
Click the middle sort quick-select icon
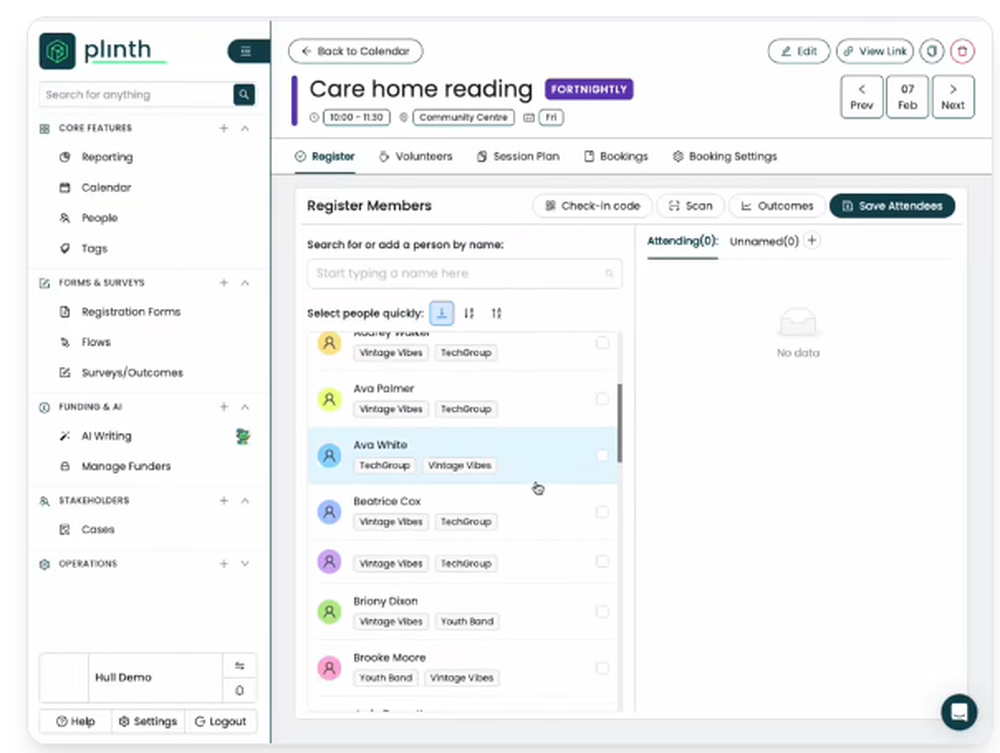[x=469, y=313]
